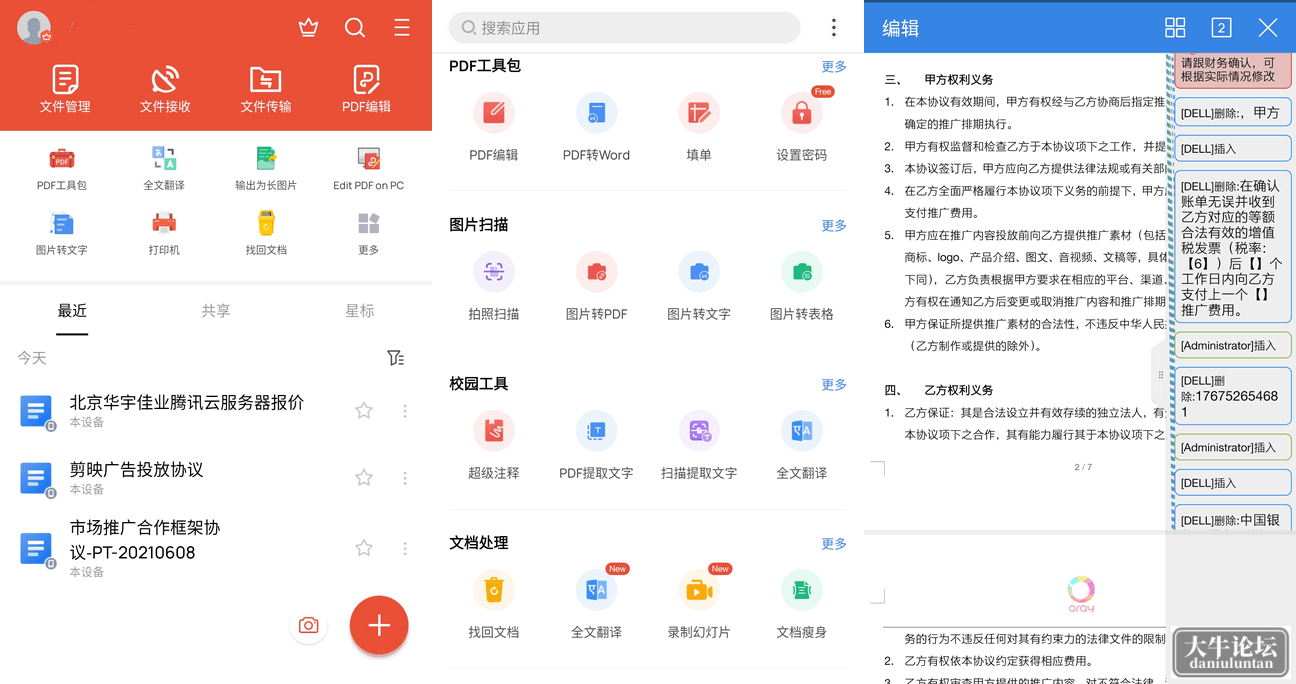The width and height of the screenshot is (1296, 684).
Task: Open PDF编辑 in PDF工具包 section
Action: (494, 127)
